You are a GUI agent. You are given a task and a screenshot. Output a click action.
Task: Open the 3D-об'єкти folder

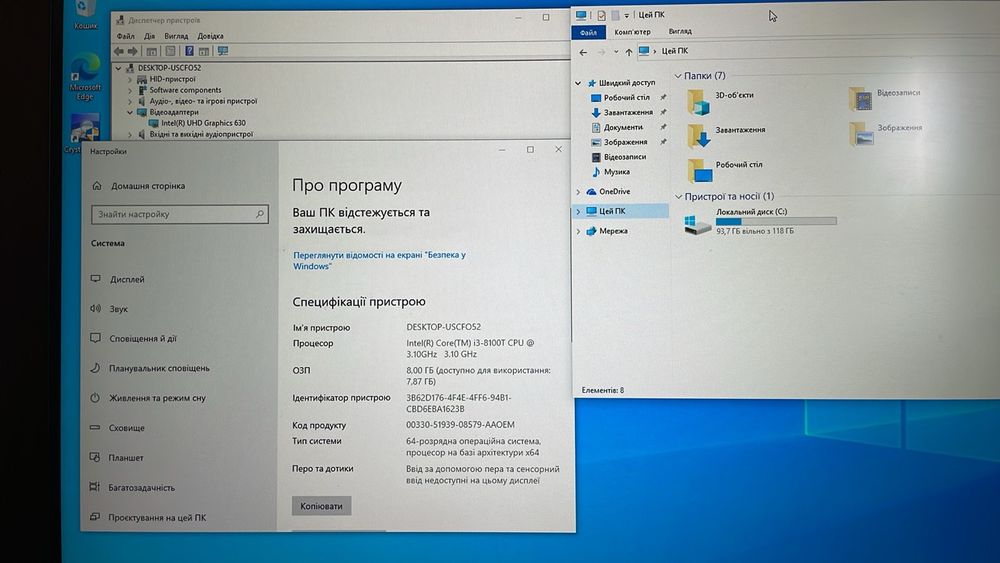tap(721, 101)
